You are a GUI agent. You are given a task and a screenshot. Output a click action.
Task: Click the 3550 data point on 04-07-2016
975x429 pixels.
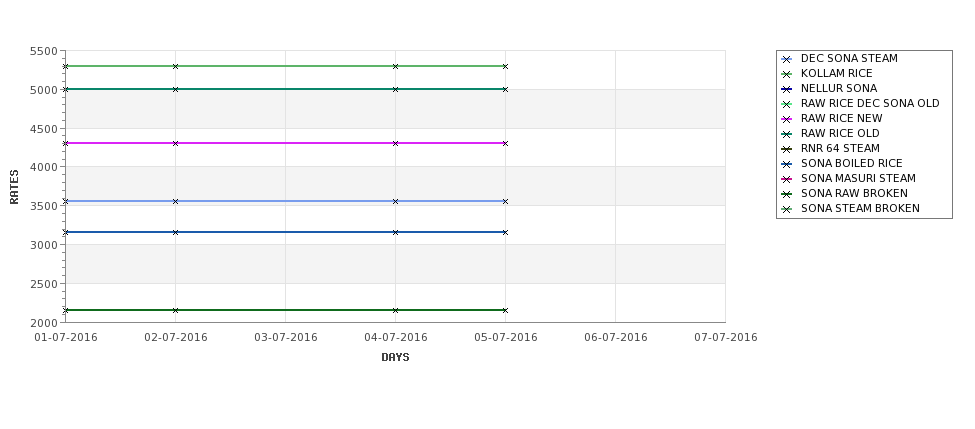pos(395,201)
